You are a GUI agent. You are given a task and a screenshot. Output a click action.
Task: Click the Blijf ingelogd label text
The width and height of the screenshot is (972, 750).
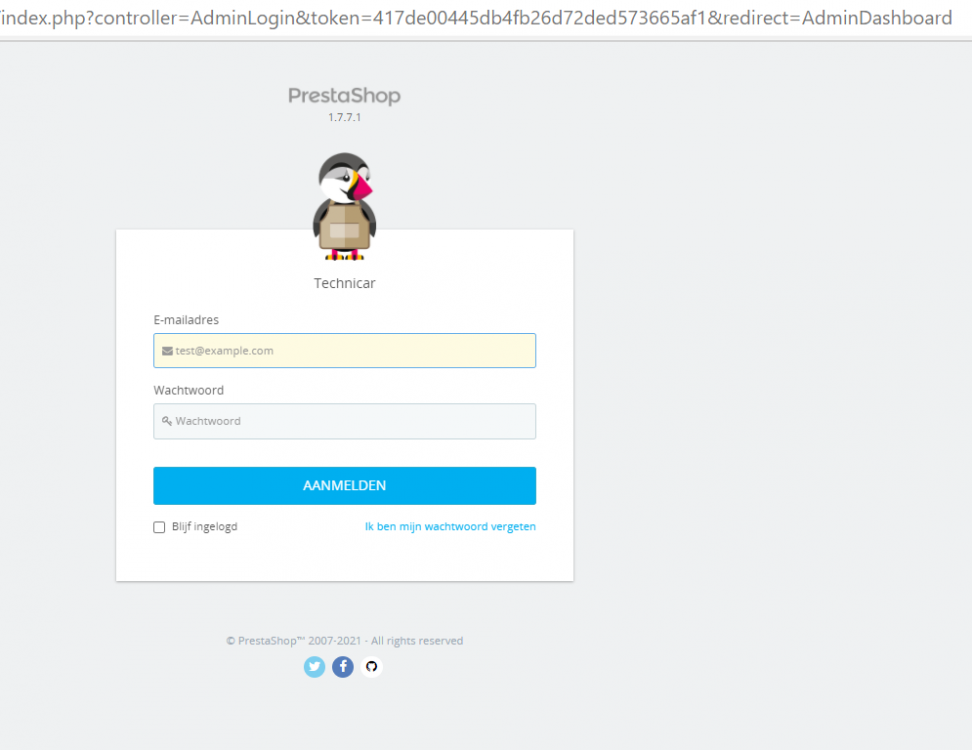pyautogui.click(x=205, y=527)
